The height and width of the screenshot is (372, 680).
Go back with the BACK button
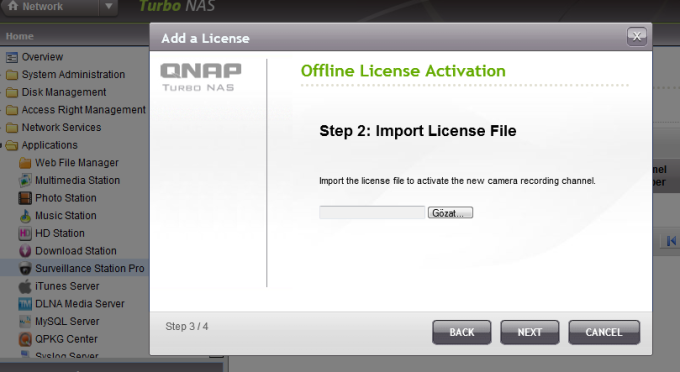coord(462,333)
